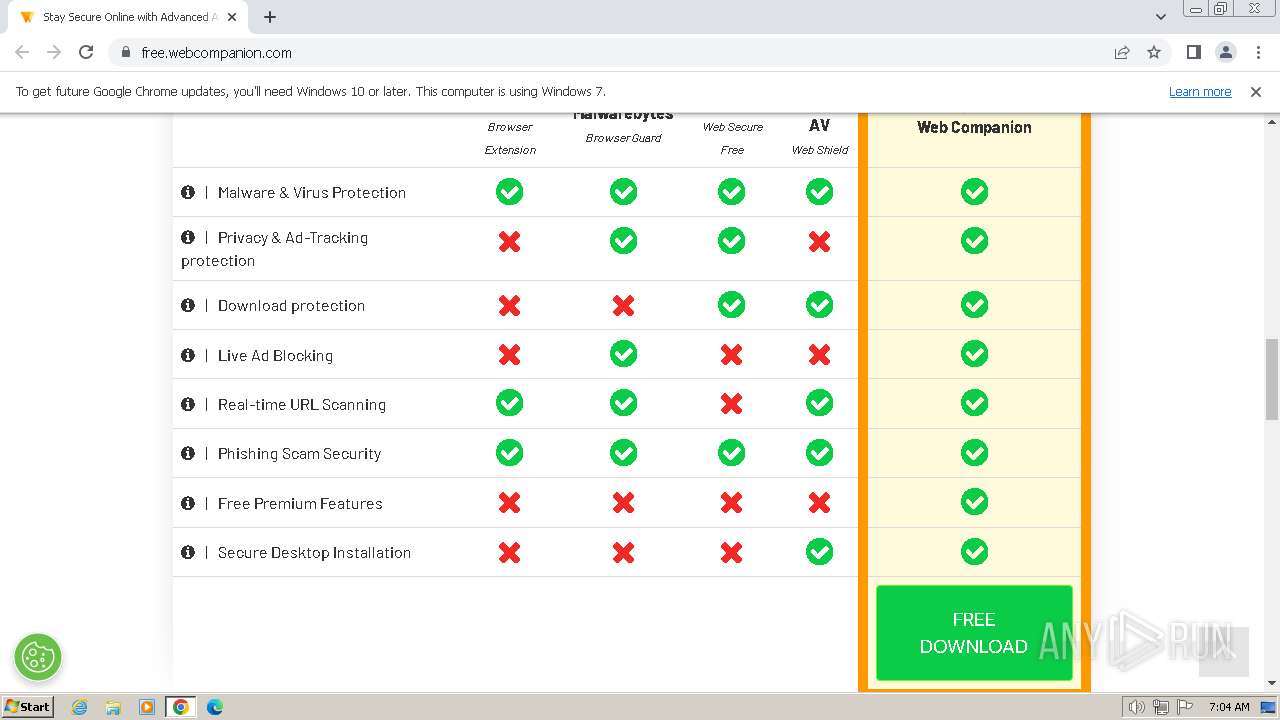Open a new tab
1280x720 pixels.
coord(270,17)
